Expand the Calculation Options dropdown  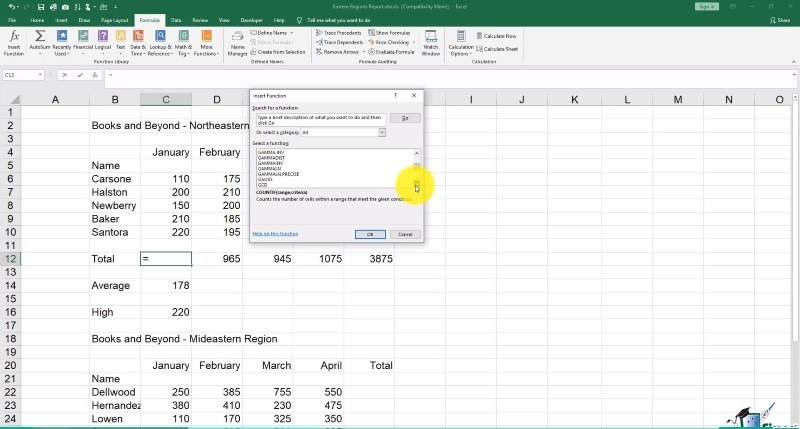(x=461, y=43)
